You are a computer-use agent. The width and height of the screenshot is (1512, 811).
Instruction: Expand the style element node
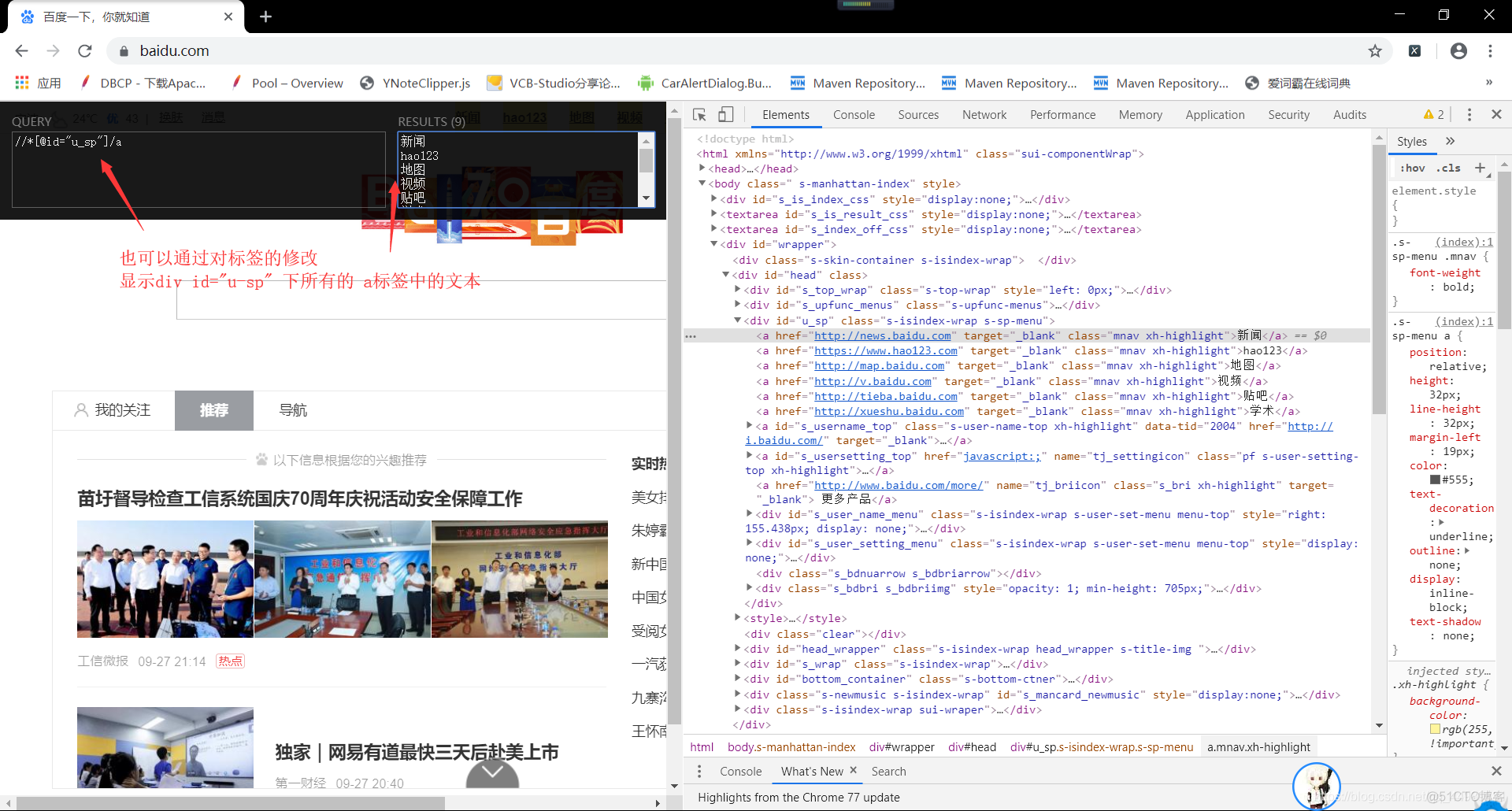coord(738,618)
